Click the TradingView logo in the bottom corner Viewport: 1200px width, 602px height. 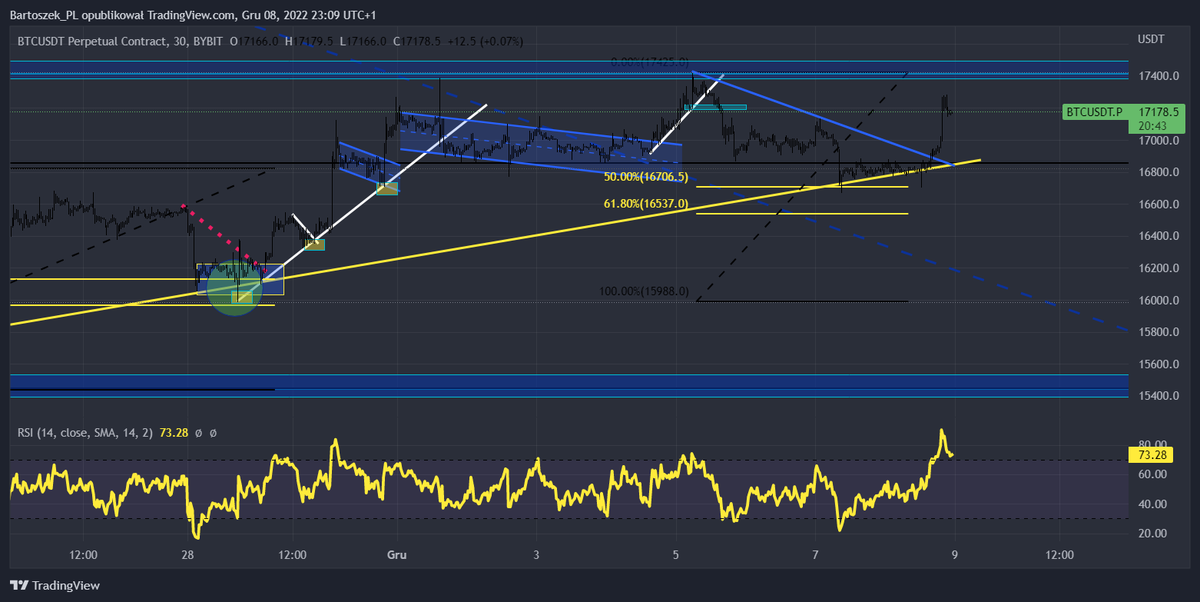coord(55,586)
